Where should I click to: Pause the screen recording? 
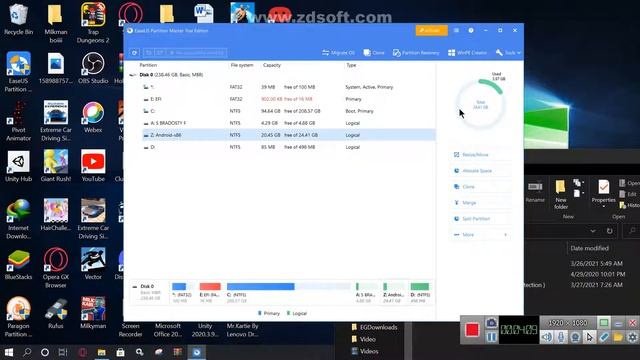coord(491,337)
